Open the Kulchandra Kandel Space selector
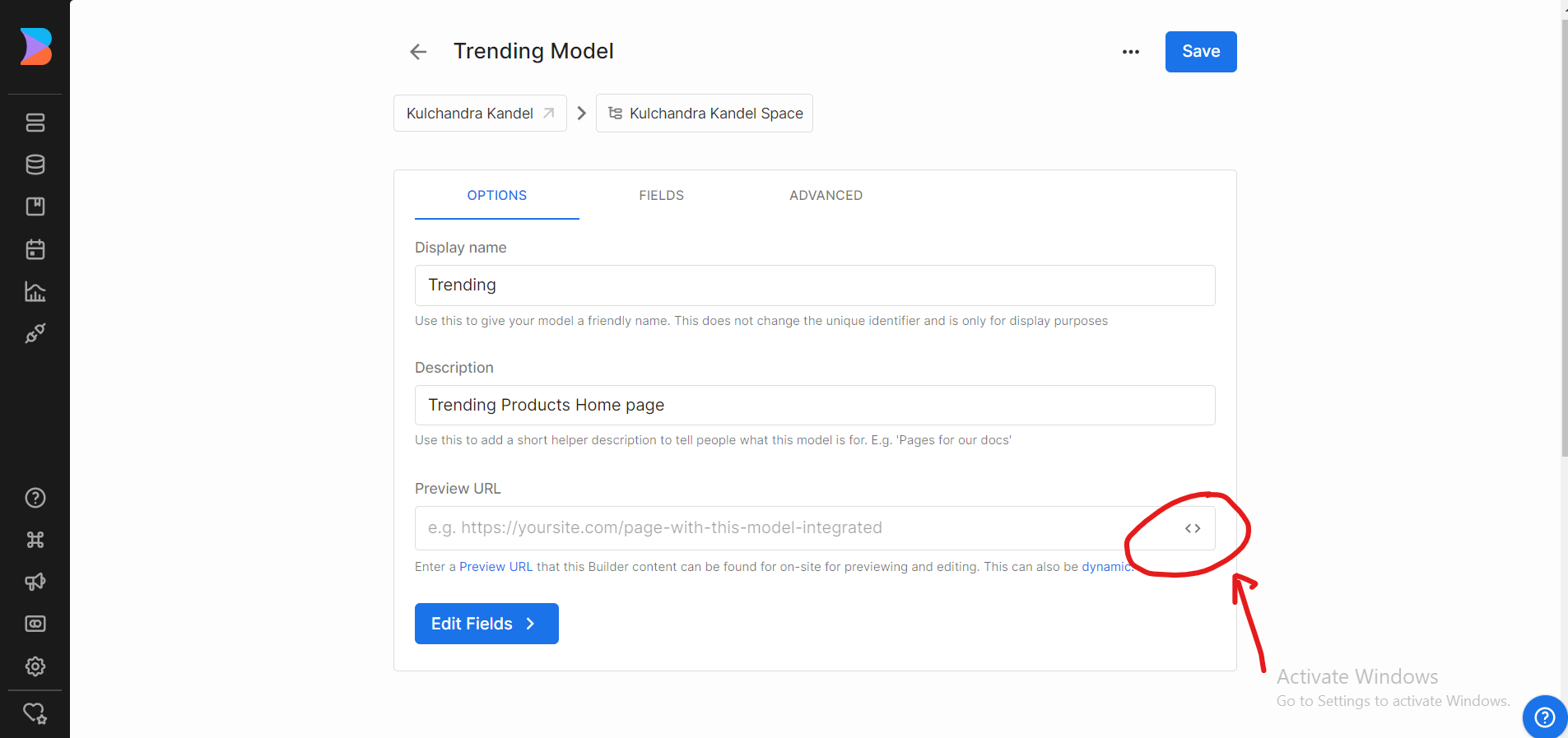Viewport: 1568px width, 738px height. coord(705,114)
